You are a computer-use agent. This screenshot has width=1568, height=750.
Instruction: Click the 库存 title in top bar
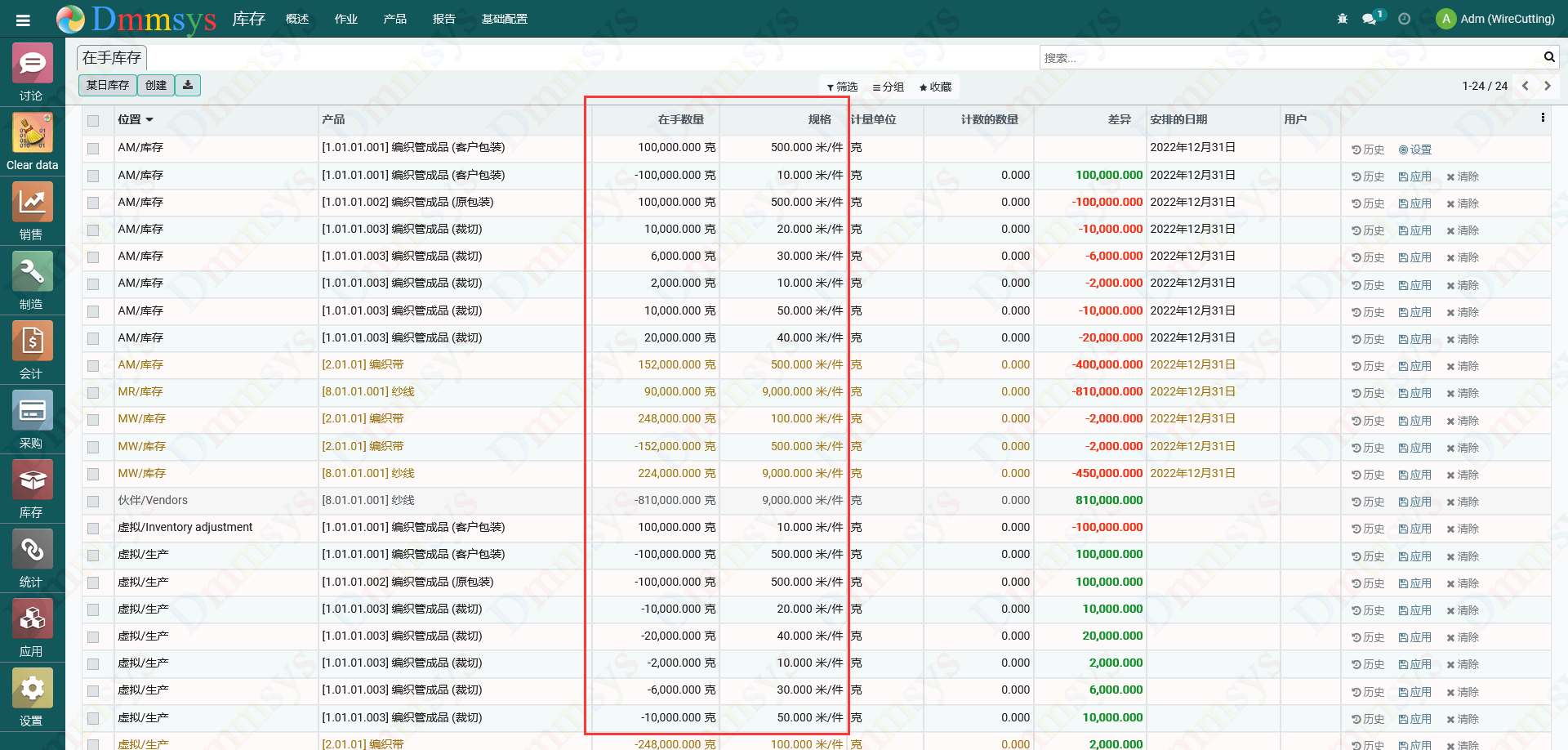coord(249,19)
